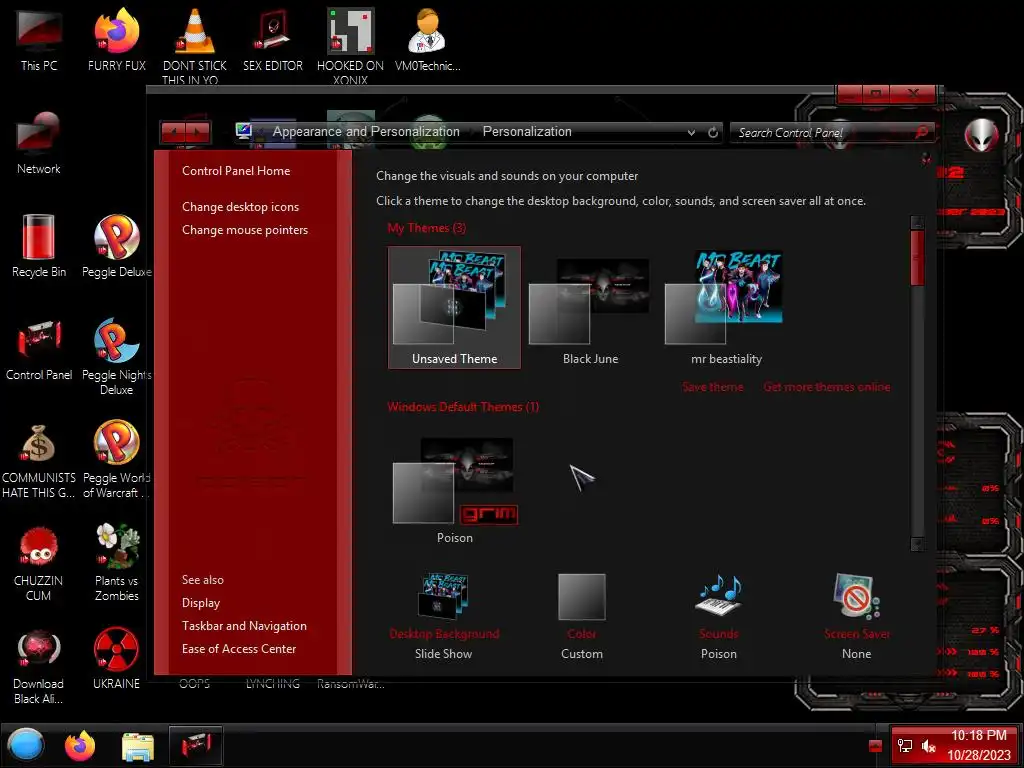Image resolution: width=1024 pixels, height=768 pixels.
Task: Click the Start orb on the taskbar
Action: tap(26, 745)
